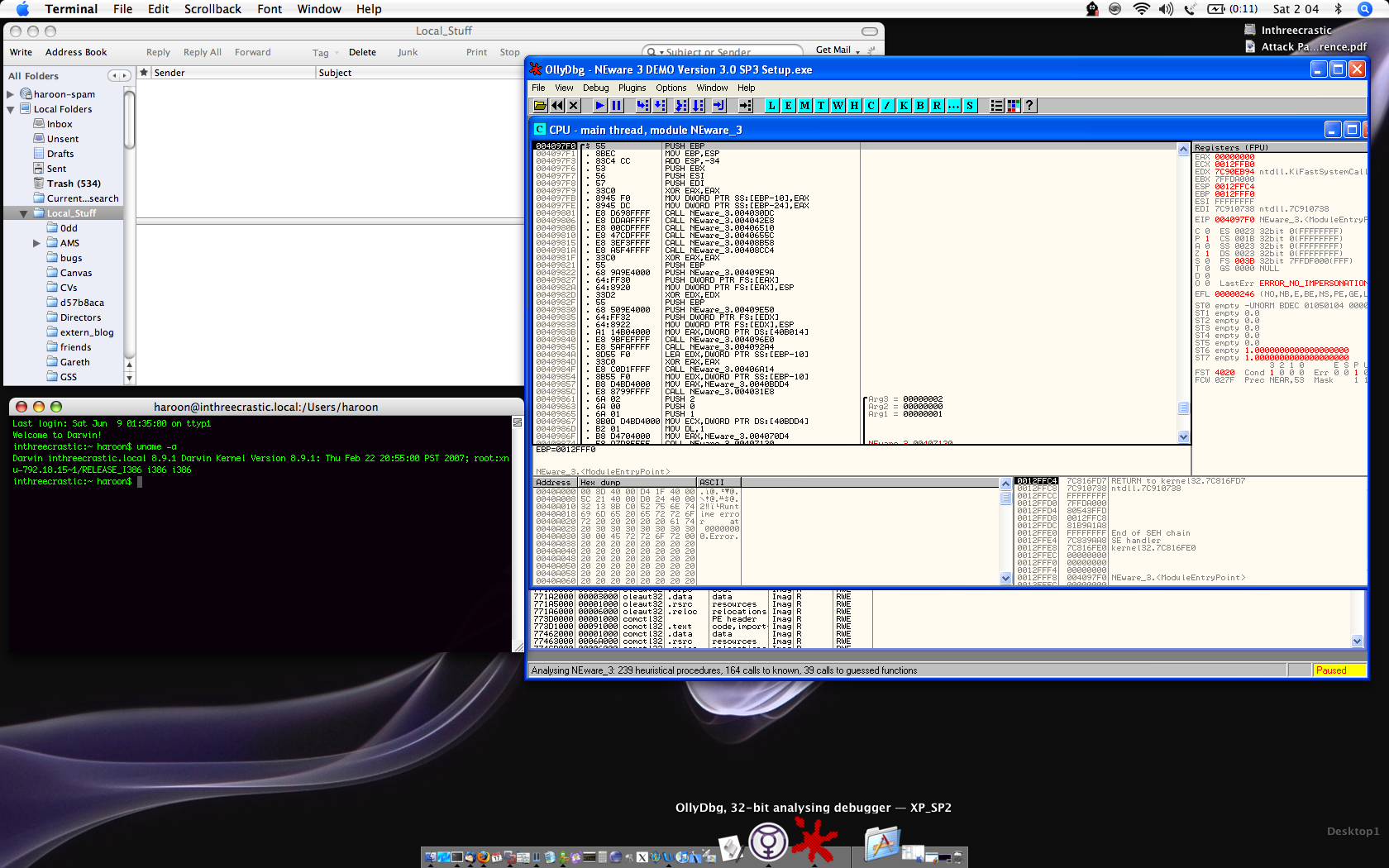
Task: Open the Log window (L icon)
Action: coord(771,106)
